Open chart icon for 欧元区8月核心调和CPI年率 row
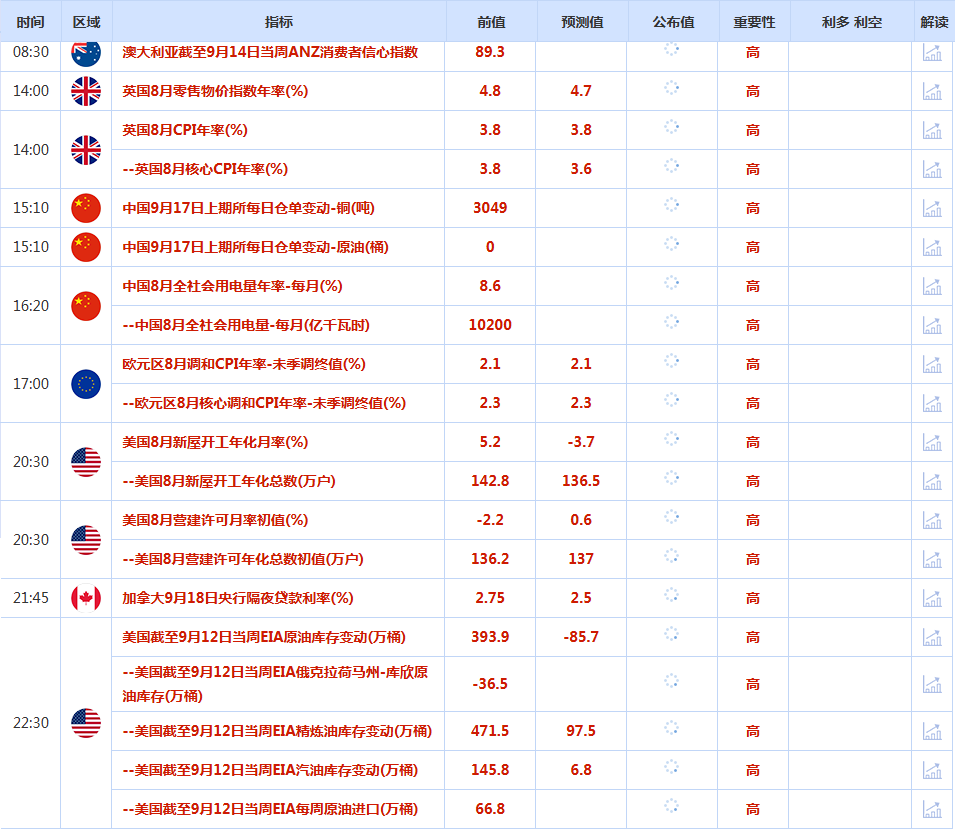 (932, 404)
